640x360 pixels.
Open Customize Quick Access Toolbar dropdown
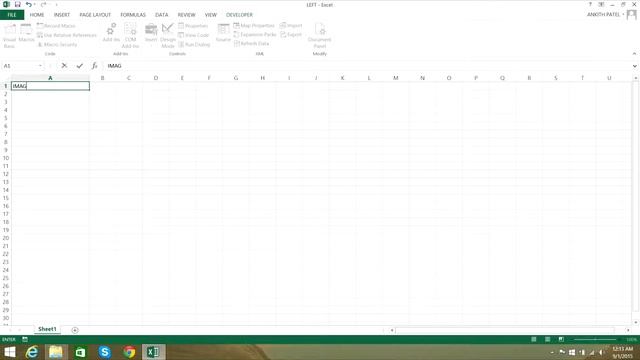[56, 4]
